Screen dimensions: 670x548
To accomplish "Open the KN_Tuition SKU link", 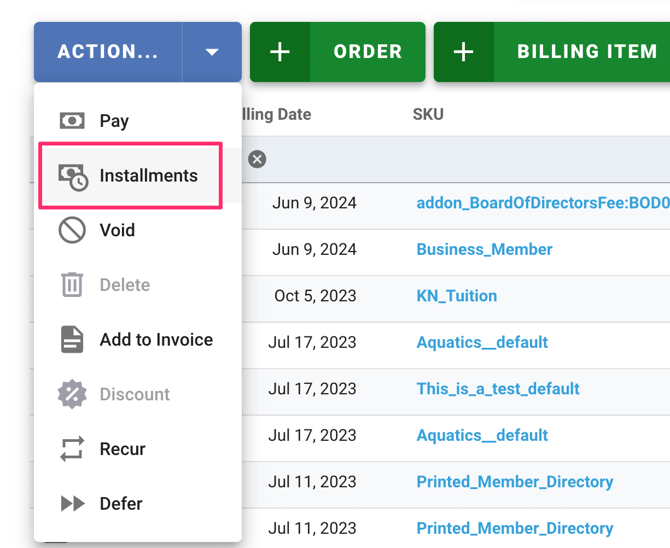I will tap(456, 296).
